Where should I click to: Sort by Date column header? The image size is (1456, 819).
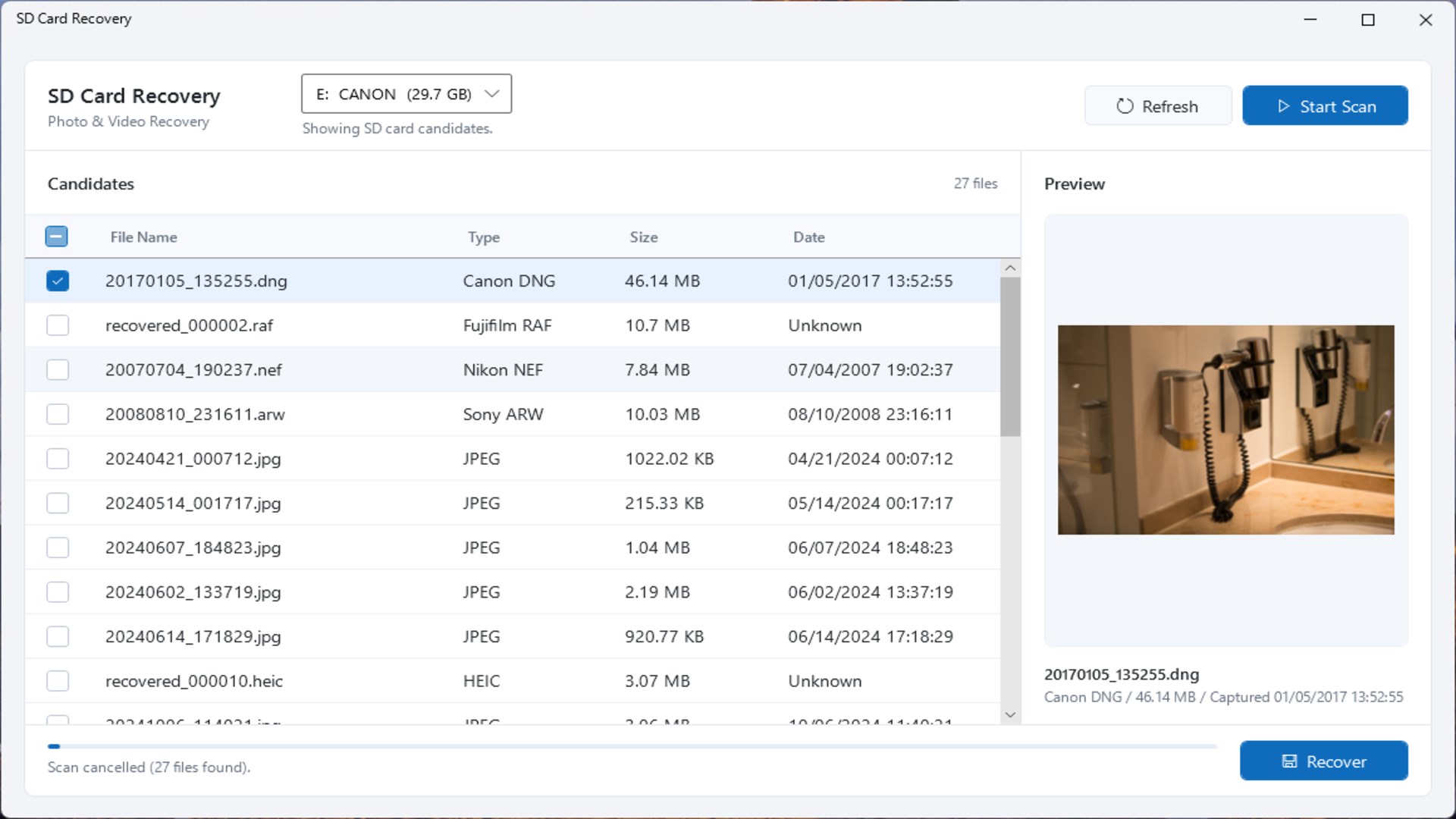pos(809,237)
